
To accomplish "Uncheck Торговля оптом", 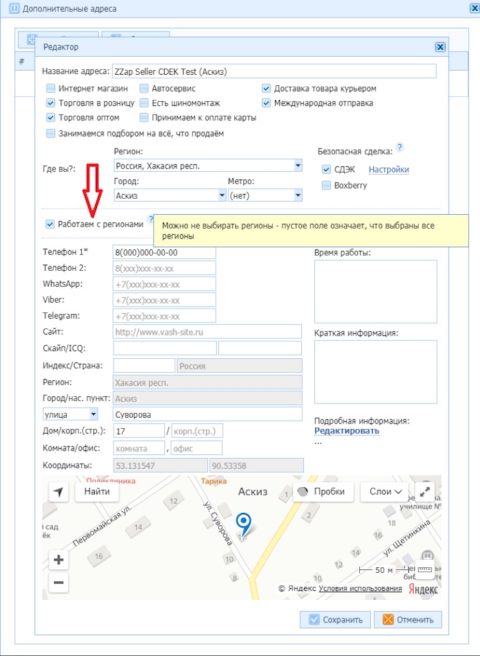I will click(51, 118).
